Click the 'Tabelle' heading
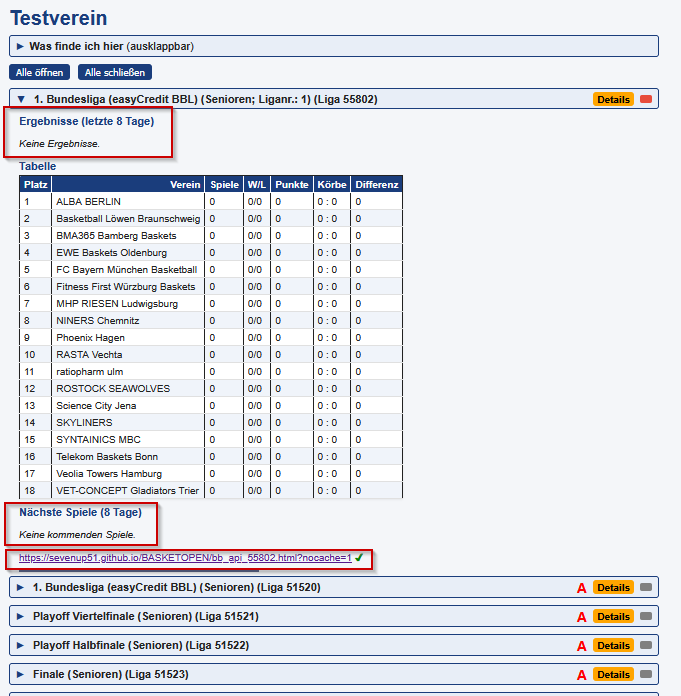This screenshot has width=681, height=696. 37,166
